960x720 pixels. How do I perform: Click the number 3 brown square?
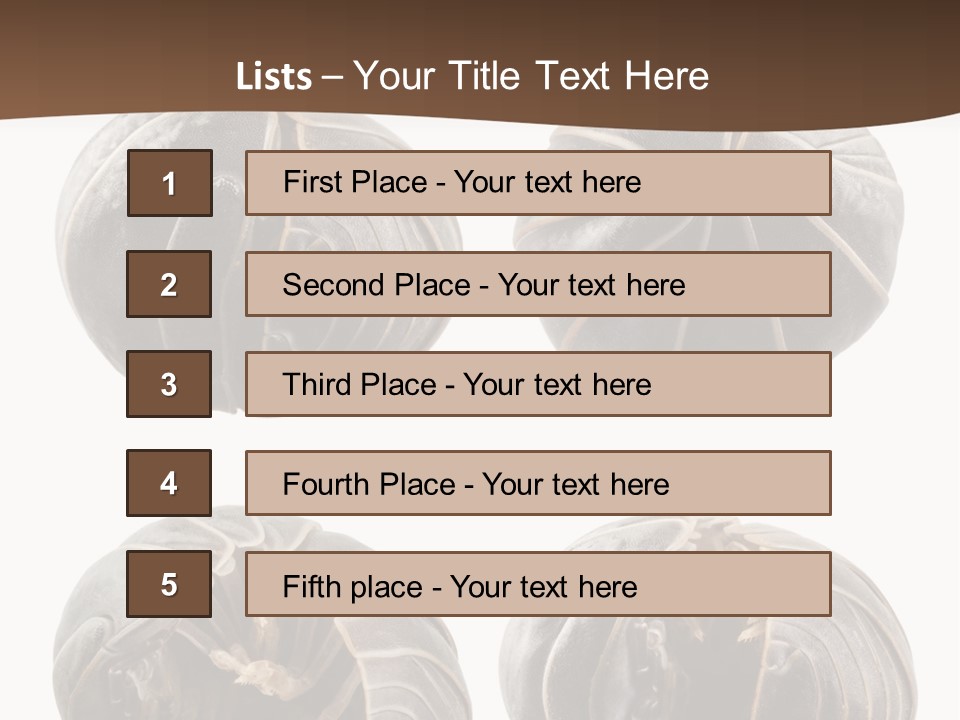pos(169,384)
